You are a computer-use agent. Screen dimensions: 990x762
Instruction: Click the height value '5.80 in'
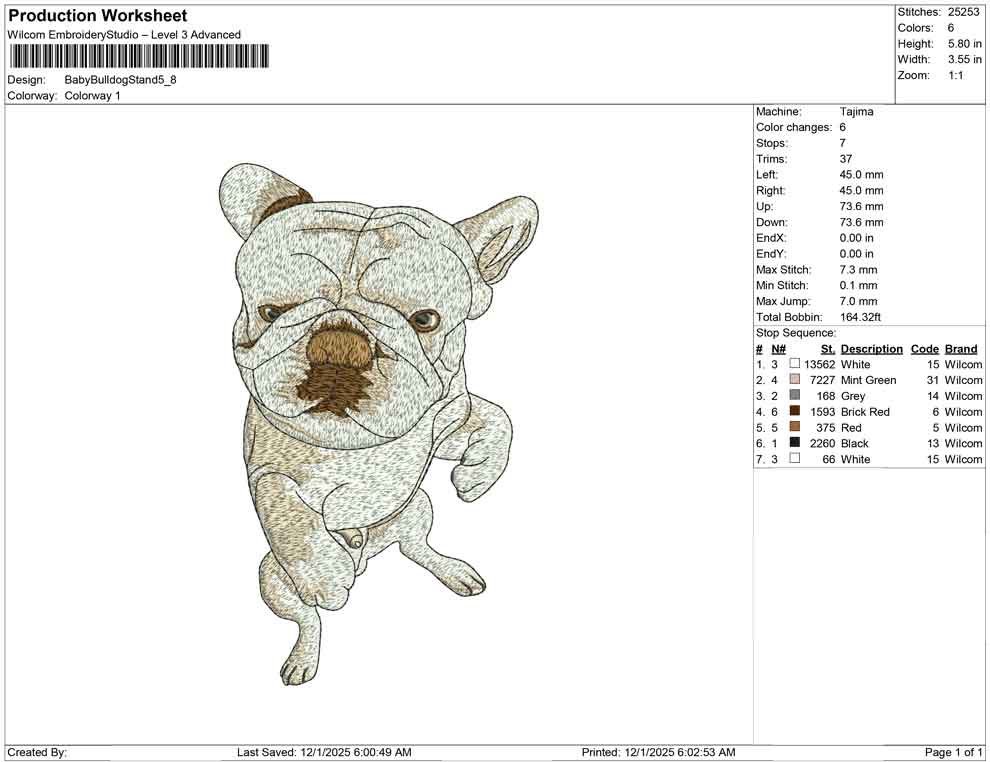[965, 44]
